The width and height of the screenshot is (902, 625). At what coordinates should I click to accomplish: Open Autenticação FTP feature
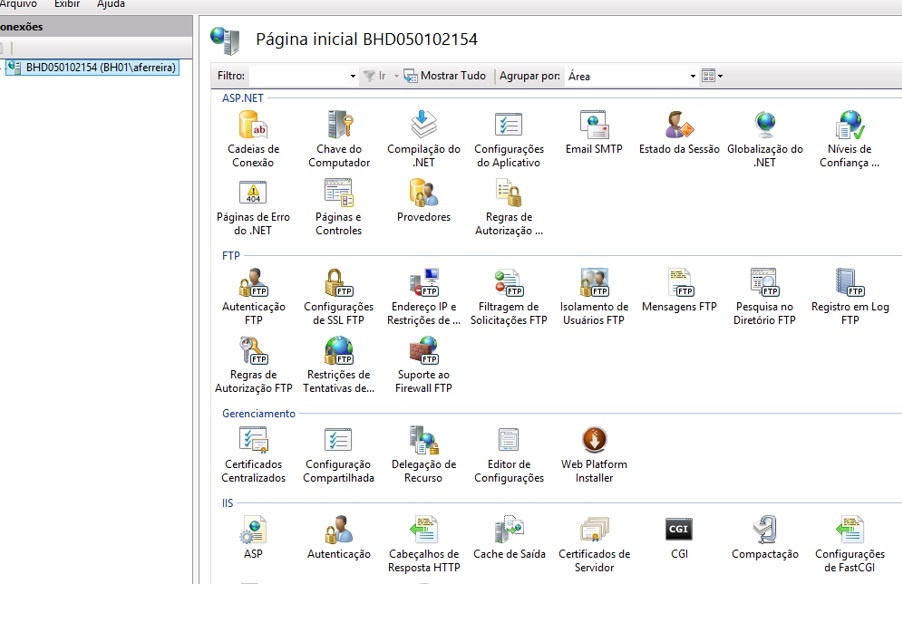tap(253, 298)
